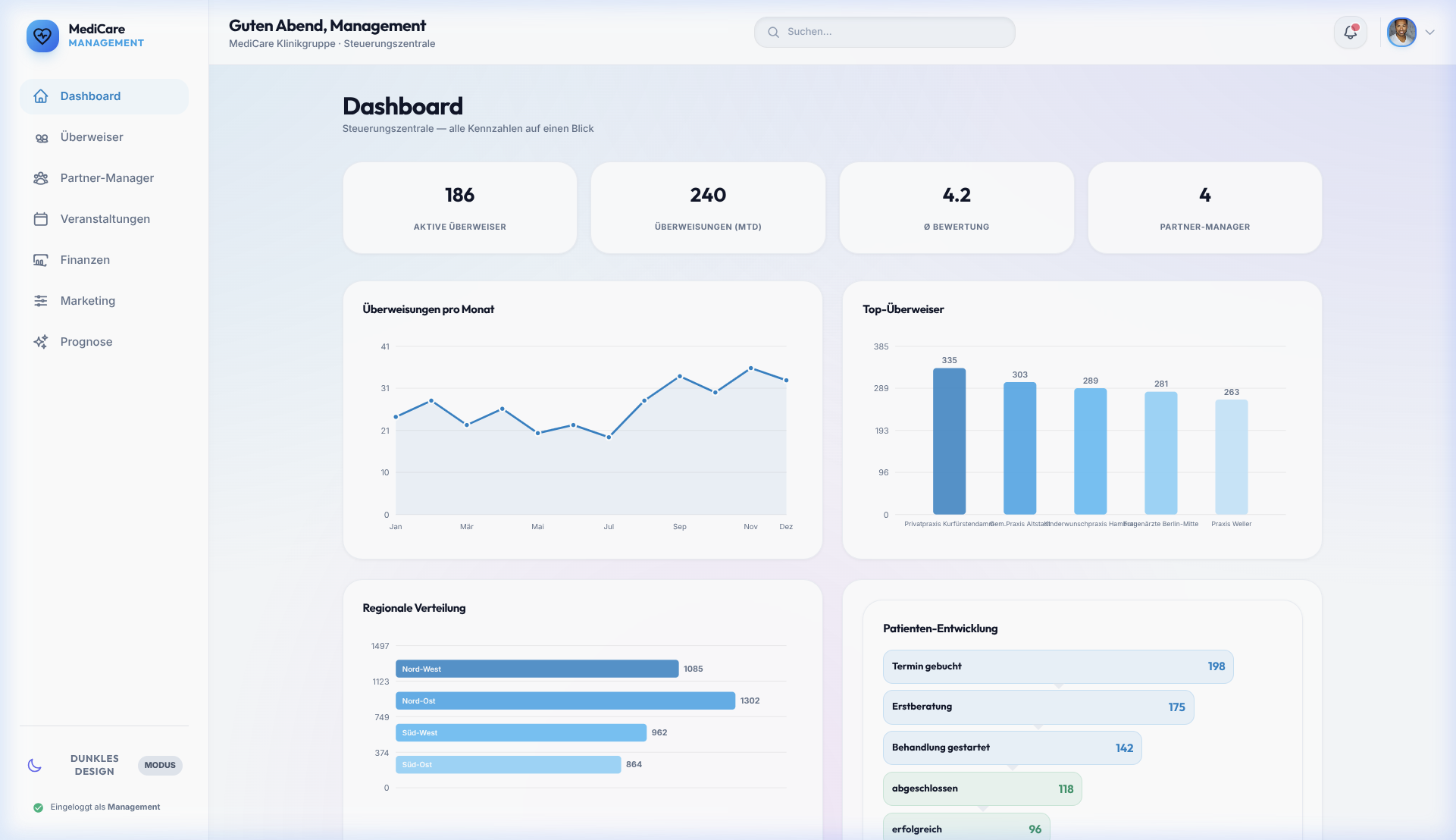The image size is (1456, 840).
Task: Click the user avatar picture
Action: [x=1401, y=32]
